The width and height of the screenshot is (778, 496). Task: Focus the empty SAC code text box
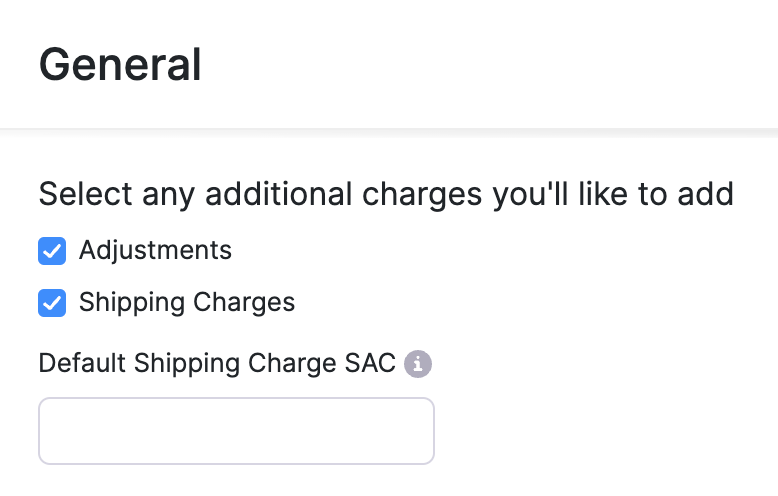[x=236, y=431]
